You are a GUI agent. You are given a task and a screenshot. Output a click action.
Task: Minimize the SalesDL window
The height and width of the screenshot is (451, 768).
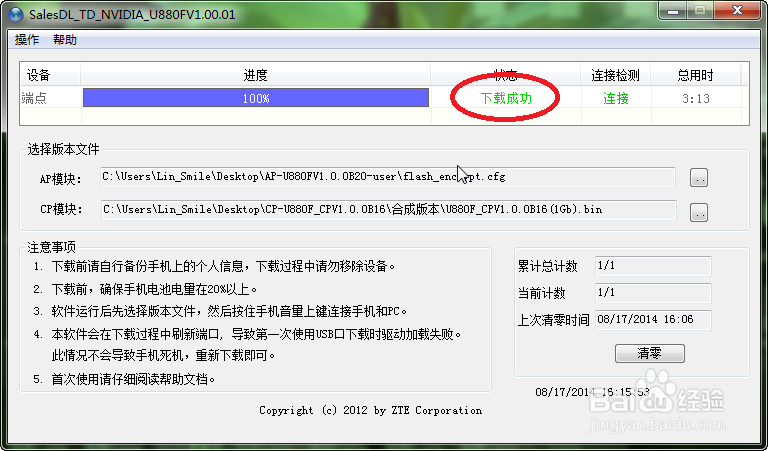[673, 11]
